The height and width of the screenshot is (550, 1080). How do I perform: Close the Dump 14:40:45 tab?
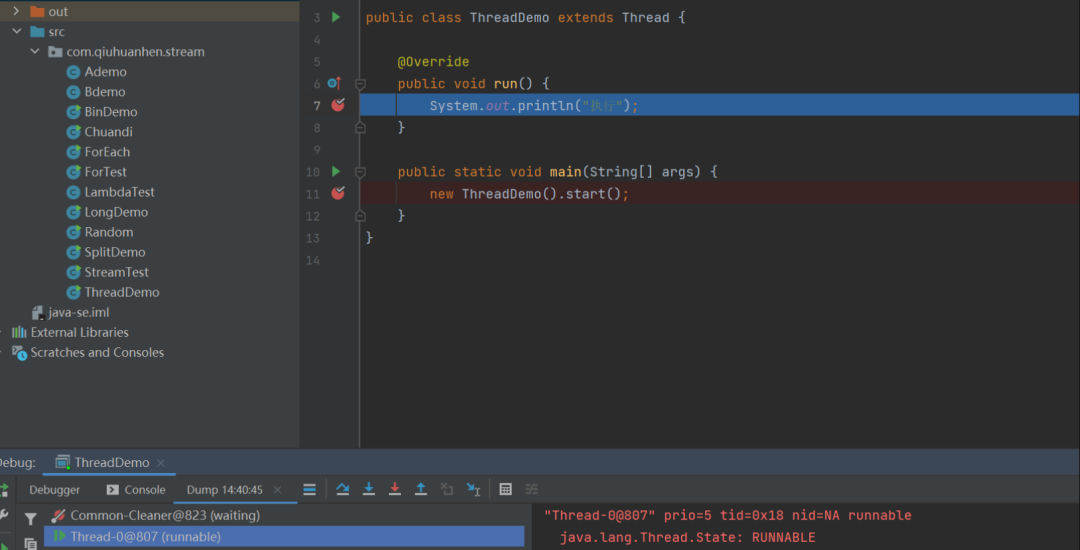click(278, 490)
